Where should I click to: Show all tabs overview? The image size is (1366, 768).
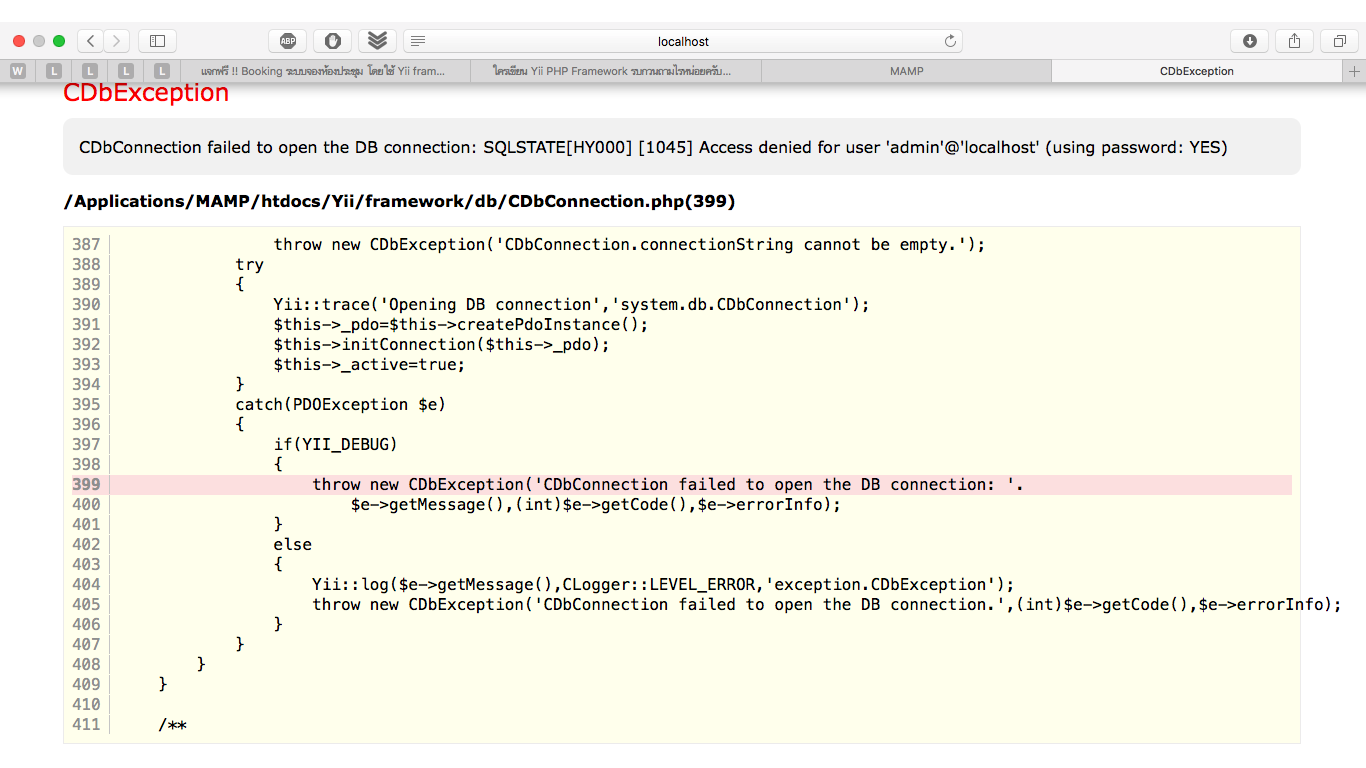(1339, 41)
